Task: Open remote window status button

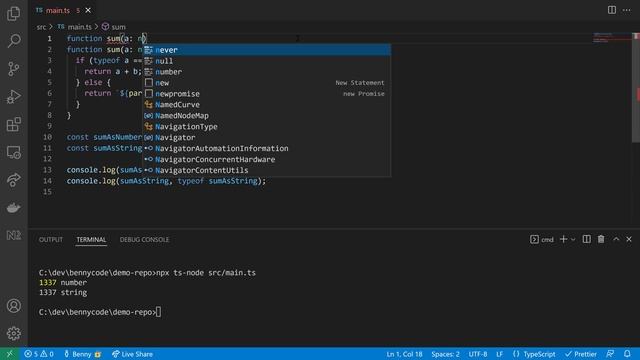Action: point(9,354)
